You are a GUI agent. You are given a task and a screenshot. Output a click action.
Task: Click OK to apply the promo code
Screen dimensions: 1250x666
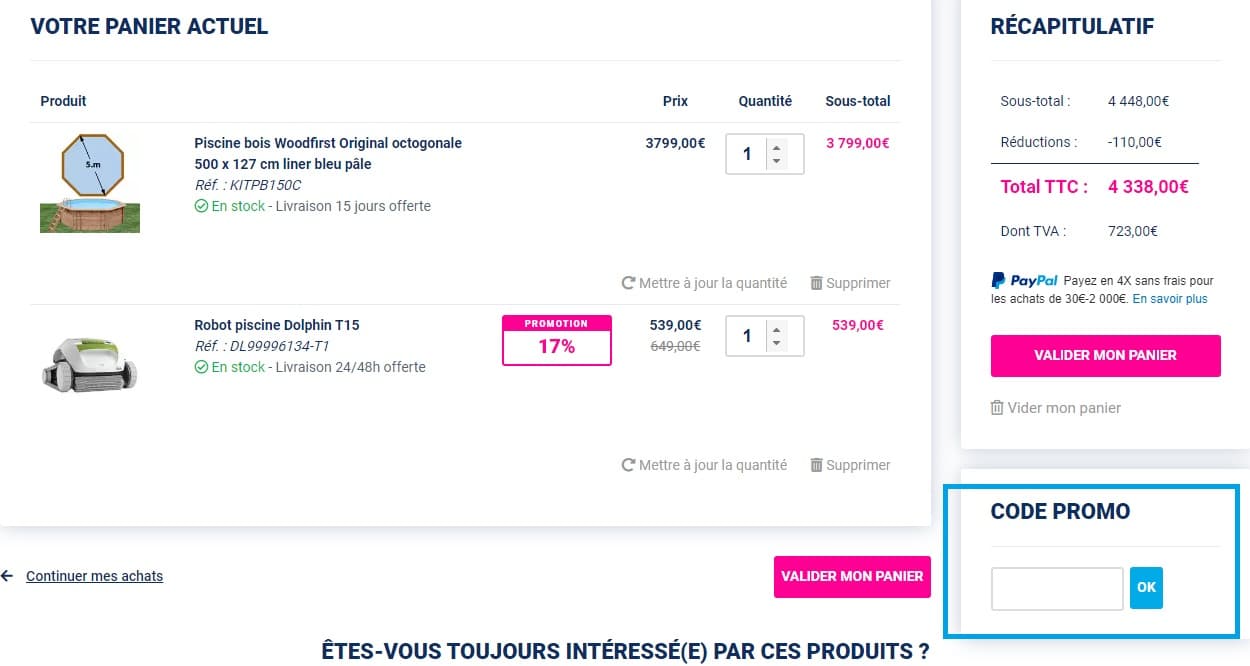tap(1145, 588)
